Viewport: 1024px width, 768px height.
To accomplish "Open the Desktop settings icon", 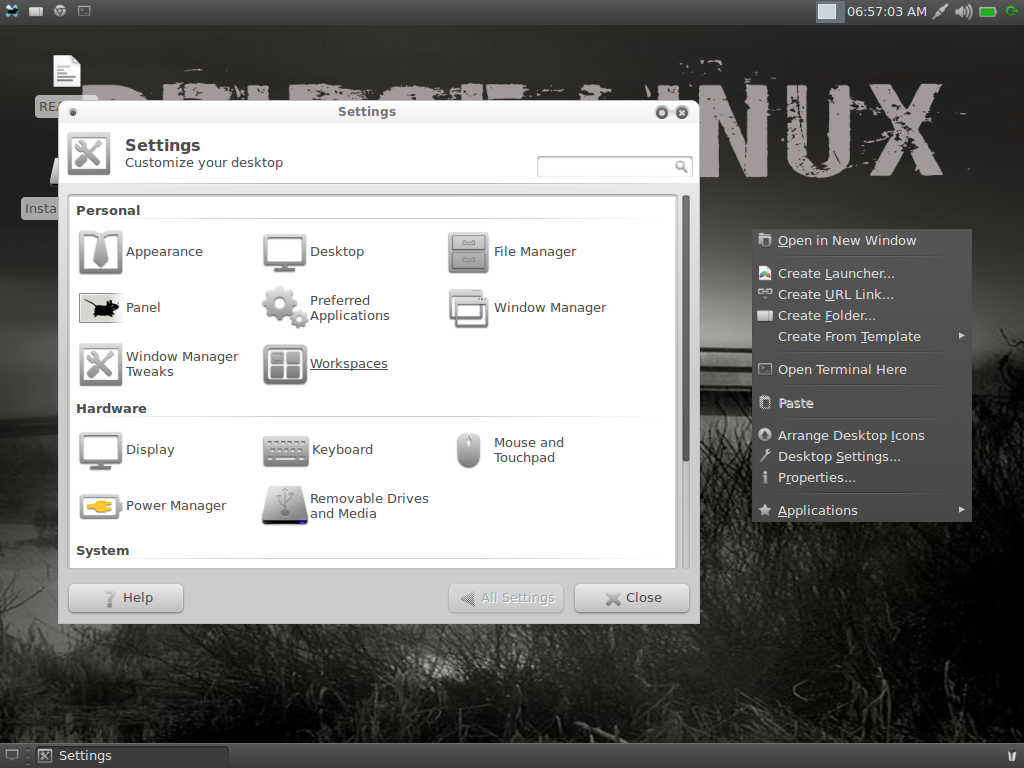I will [x=284, y=252].
